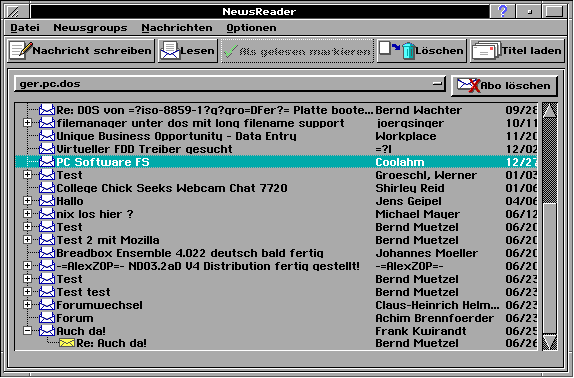Collapse the Auch da! thread
The image size is (574, 378).
coord(27,331)
